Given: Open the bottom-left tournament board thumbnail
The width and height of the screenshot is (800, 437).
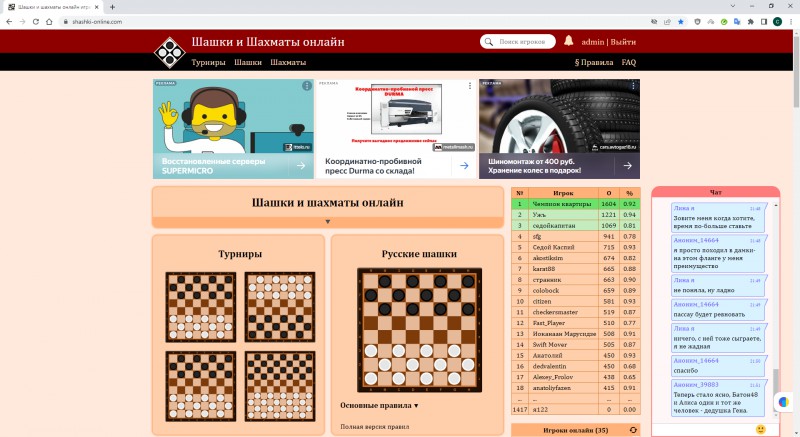Looking at the screenshot, I should [x=201, y=387].
